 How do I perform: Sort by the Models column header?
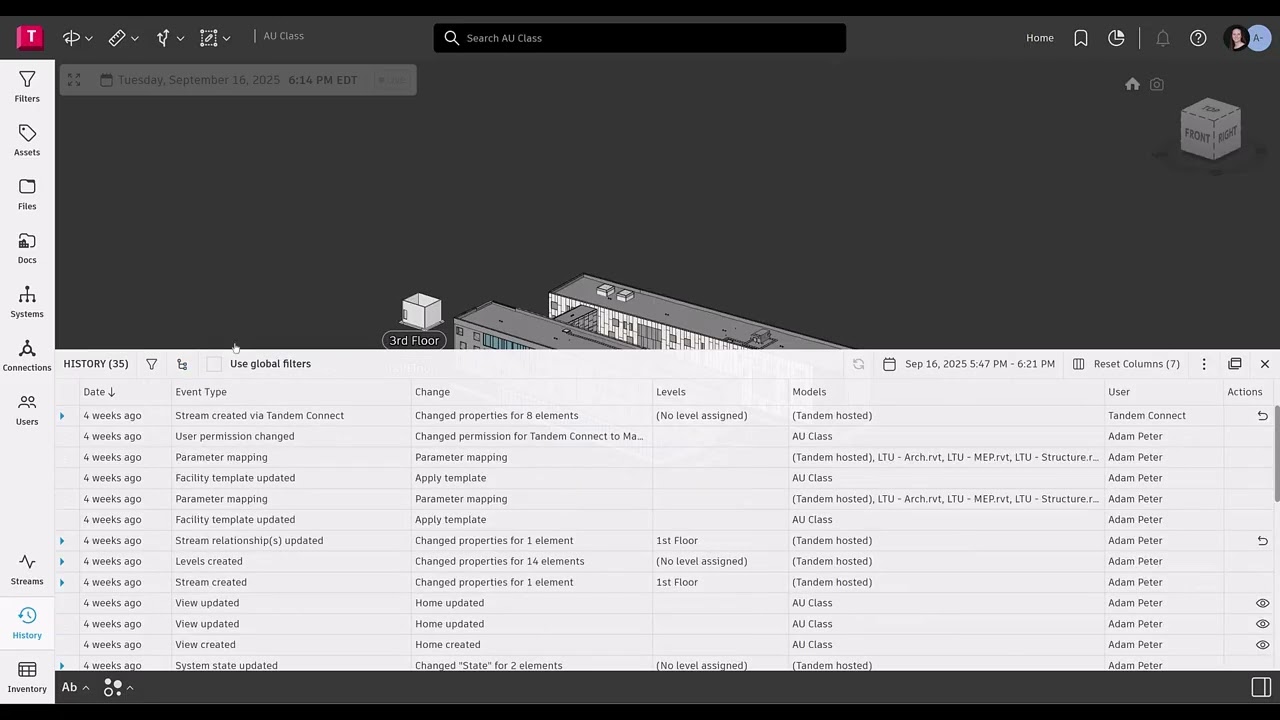[809, 392]
